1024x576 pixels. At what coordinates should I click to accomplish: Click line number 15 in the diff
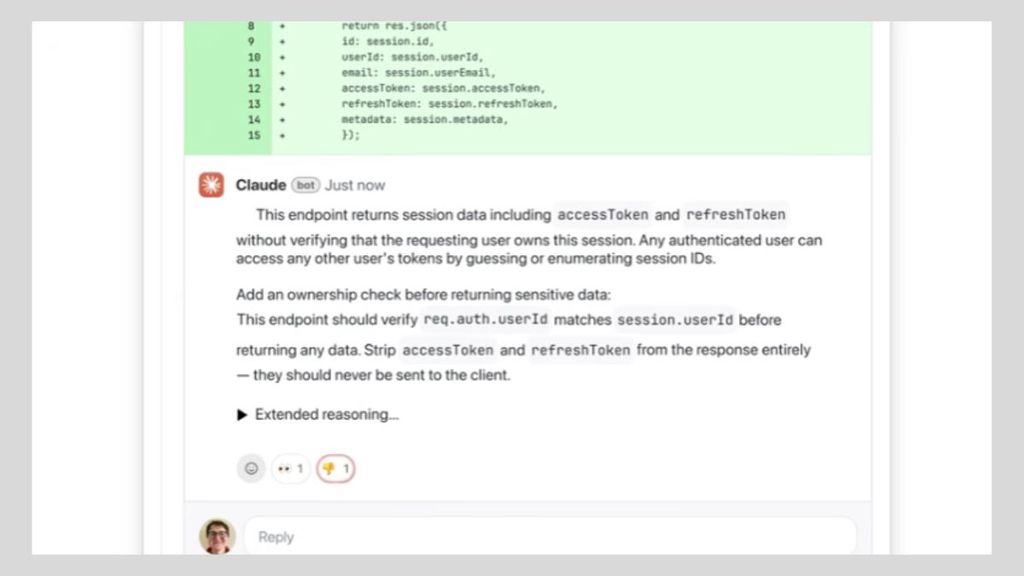pyautogui.click(x=250, y=135)
